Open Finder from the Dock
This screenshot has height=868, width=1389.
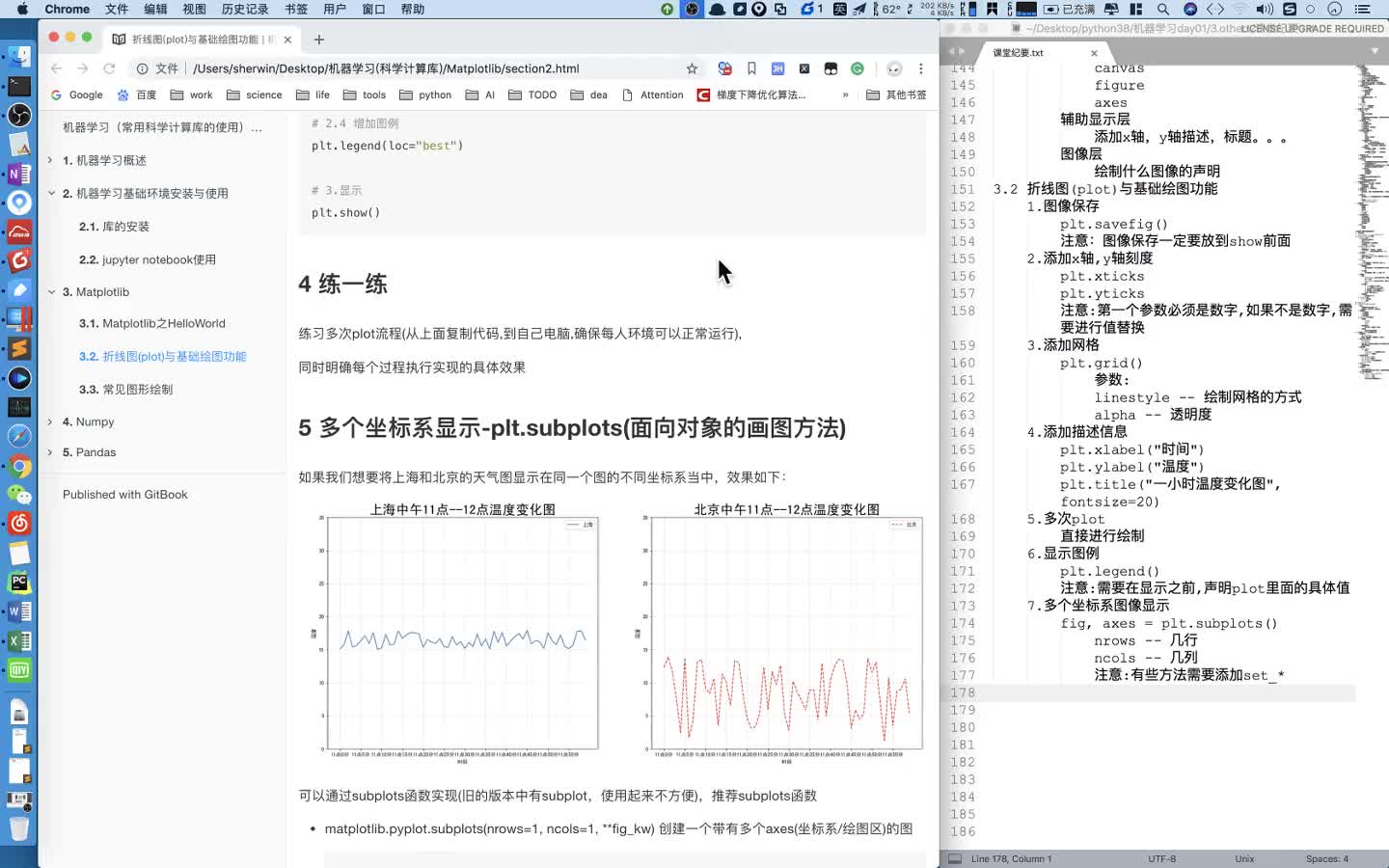click(19, 56)
